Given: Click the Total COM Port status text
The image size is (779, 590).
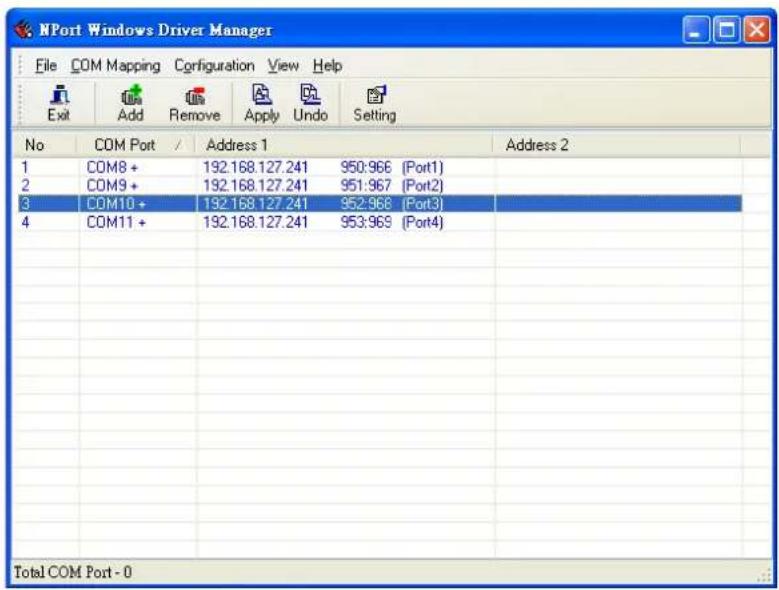Looking at the screenshot, I should pos(73,572).
